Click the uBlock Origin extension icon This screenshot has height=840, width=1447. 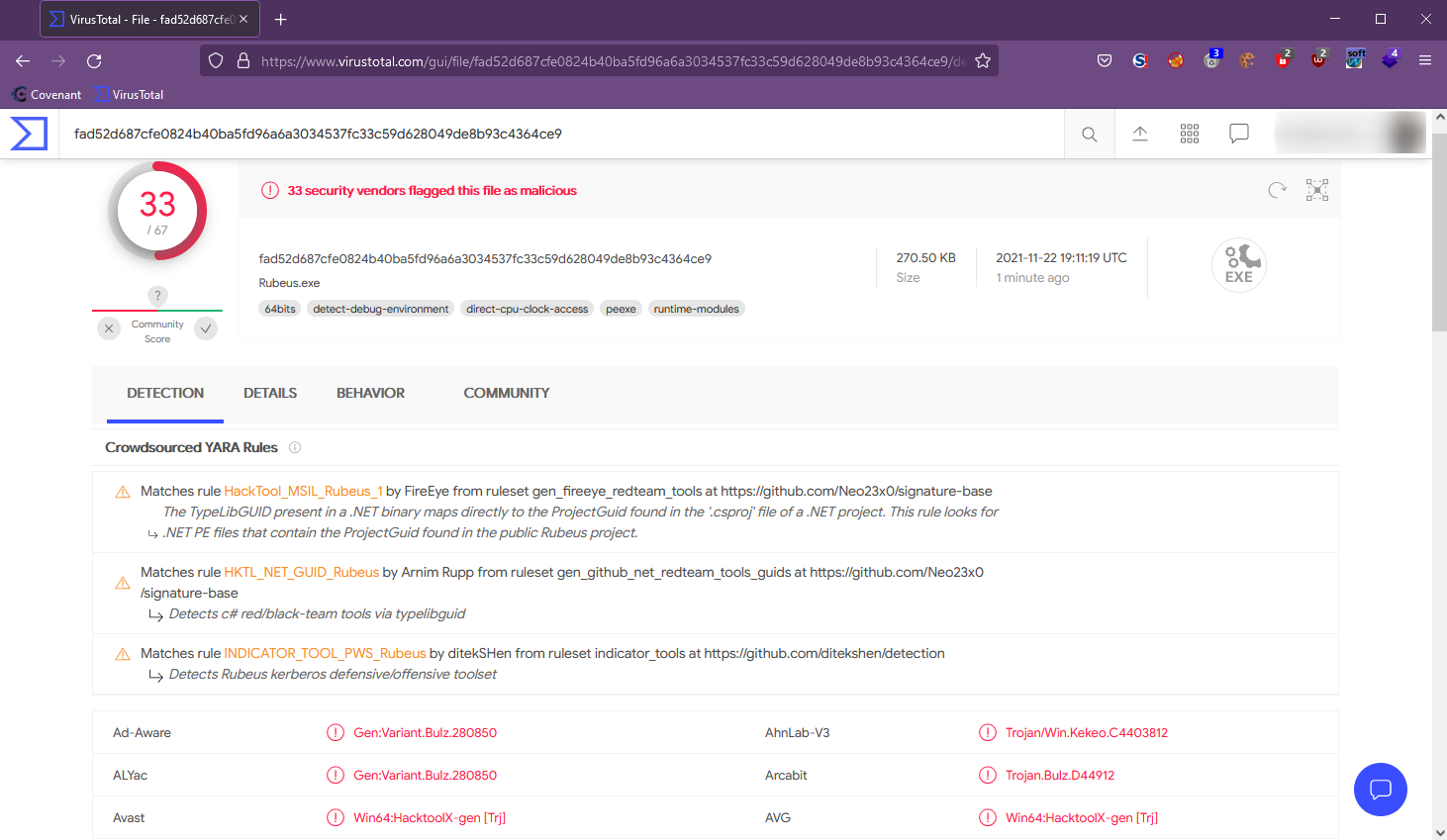[x=1318, y=60]
